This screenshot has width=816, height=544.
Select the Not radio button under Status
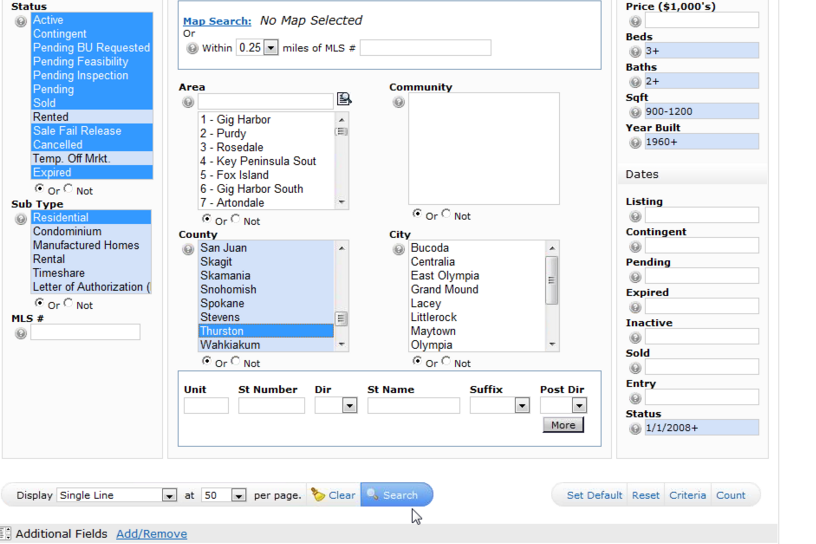tap(69, 189)
